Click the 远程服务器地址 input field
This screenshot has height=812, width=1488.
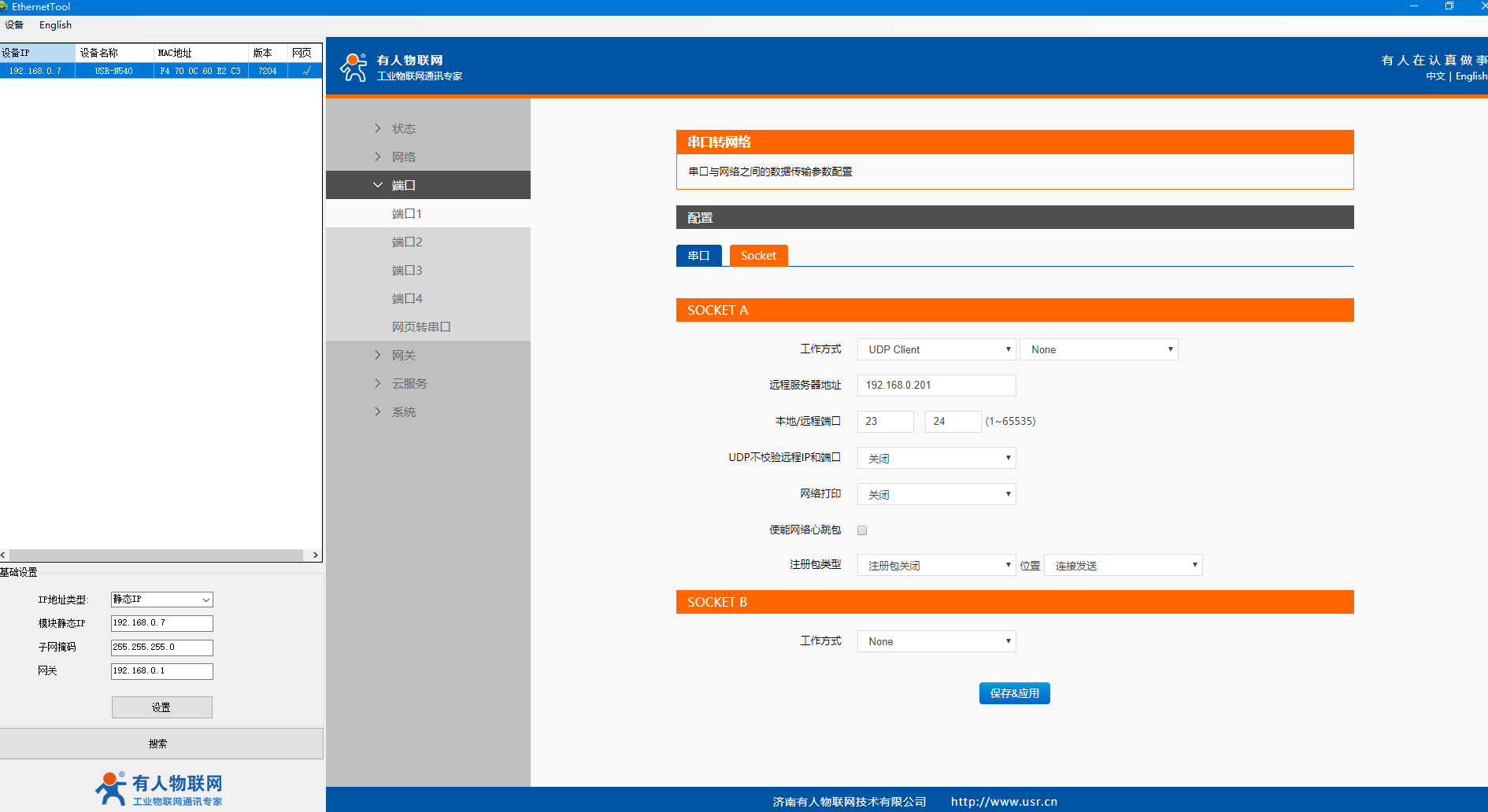click(936, 386)
